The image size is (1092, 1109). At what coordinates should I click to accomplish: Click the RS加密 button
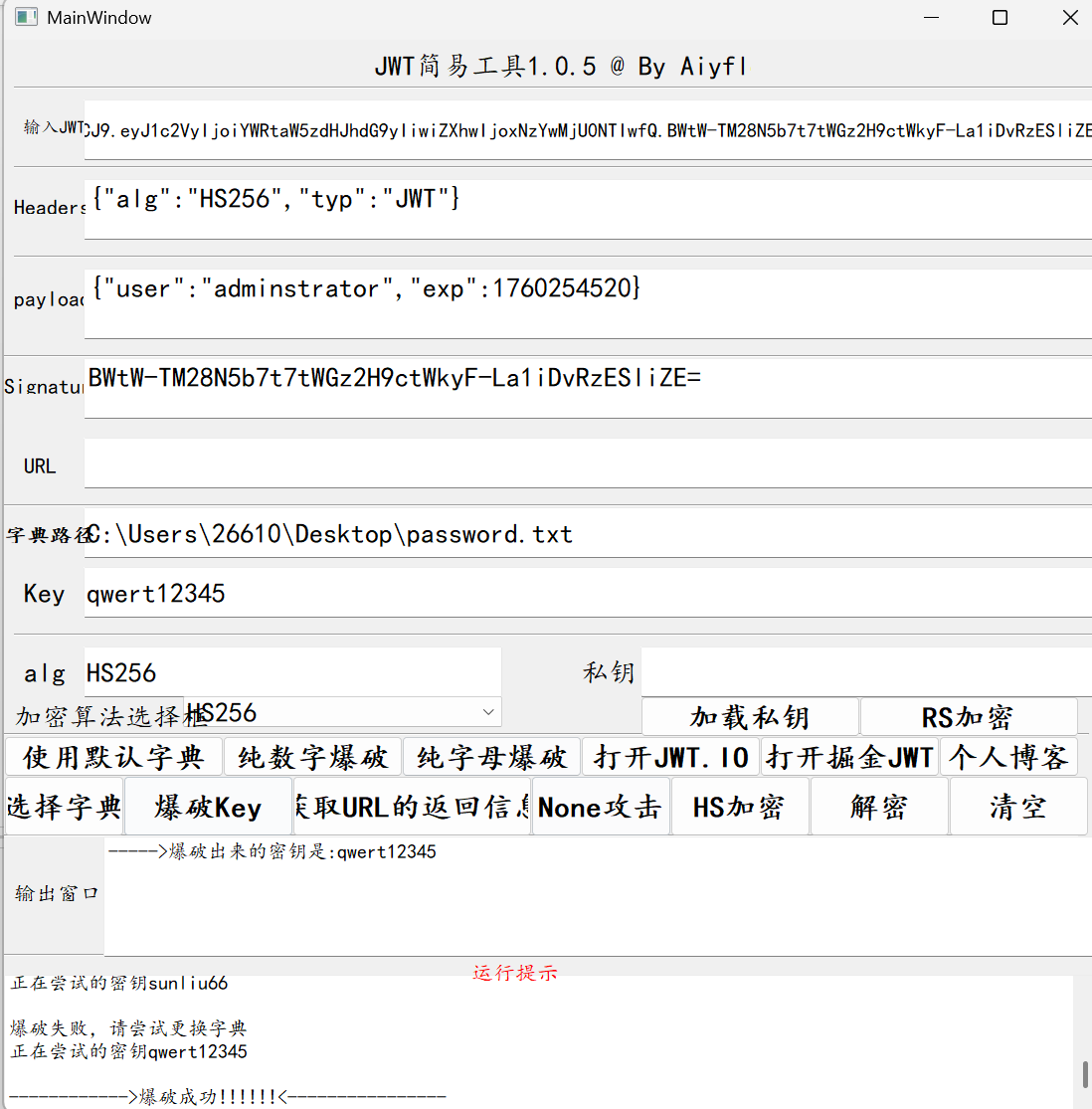[x=968, y=717]
